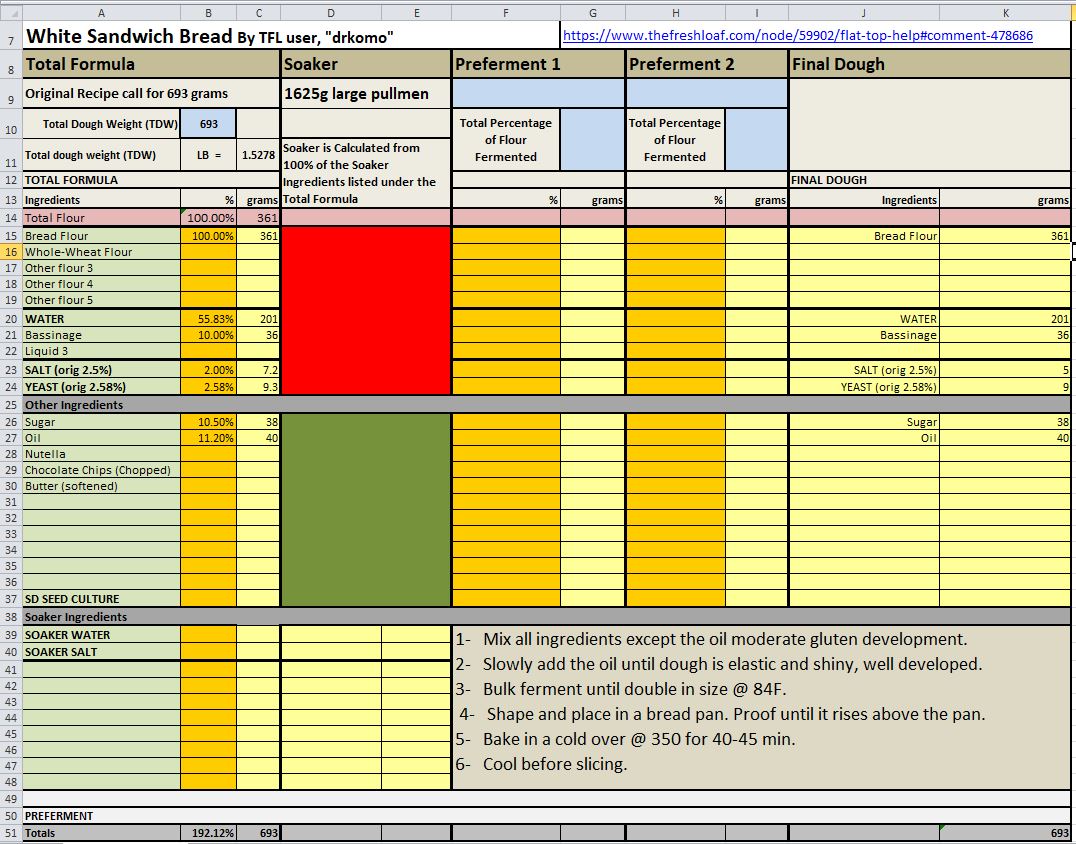The image size is (1076, 844).
Task: Click the Bread Flour 100.00% percentage cell
Action: click(x=209, y=236)
